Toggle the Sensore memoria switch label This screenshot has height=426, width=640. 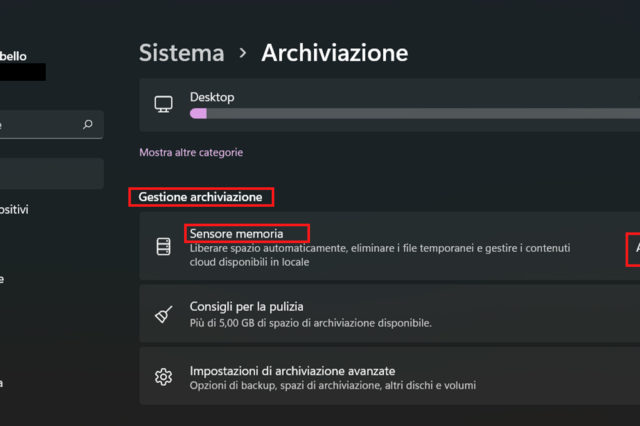(634, 247)
